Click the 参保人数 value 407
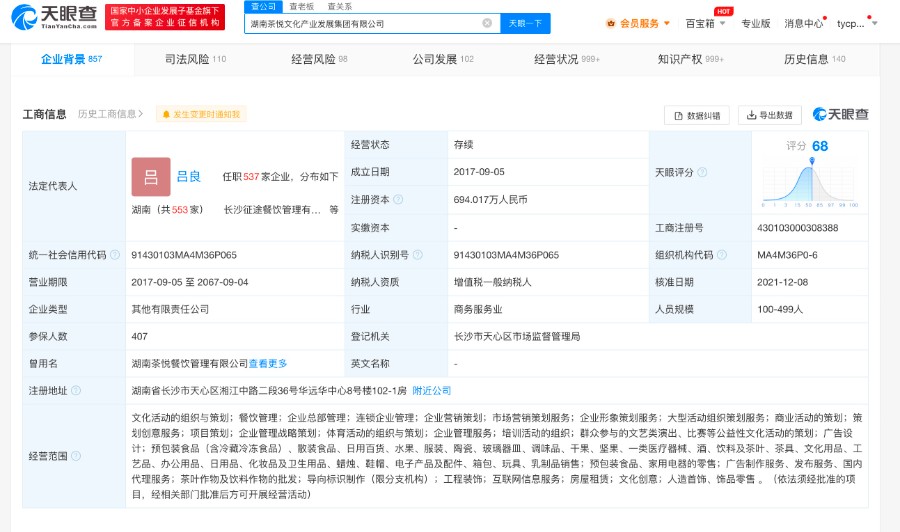900x532 pixels. pos(139,336)
